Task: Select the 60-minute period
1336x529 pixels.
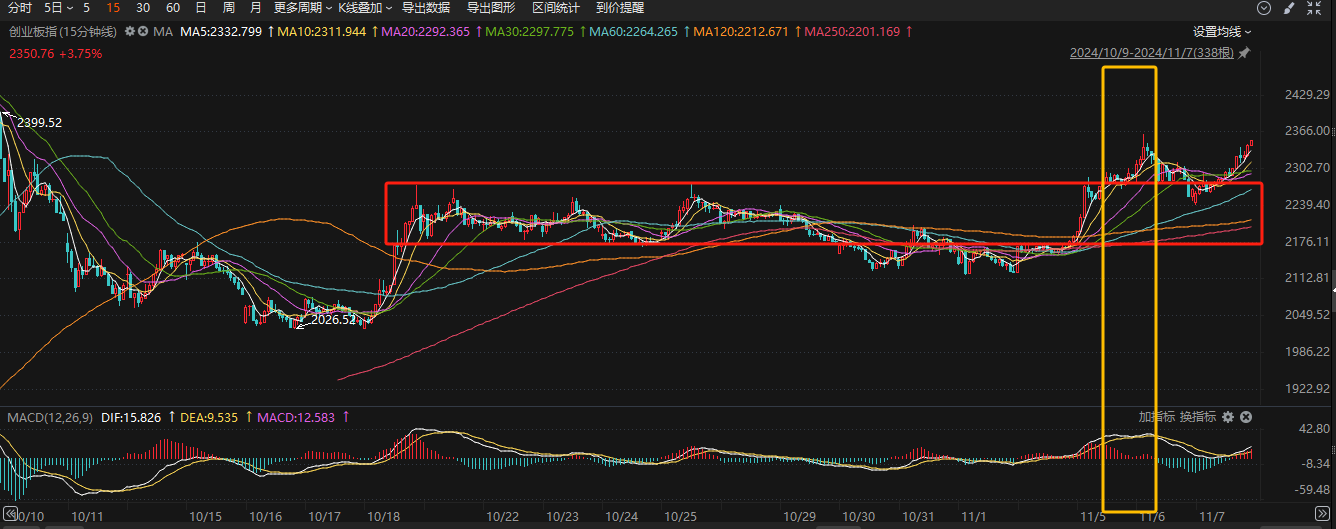Action: (x=172, y=8)
